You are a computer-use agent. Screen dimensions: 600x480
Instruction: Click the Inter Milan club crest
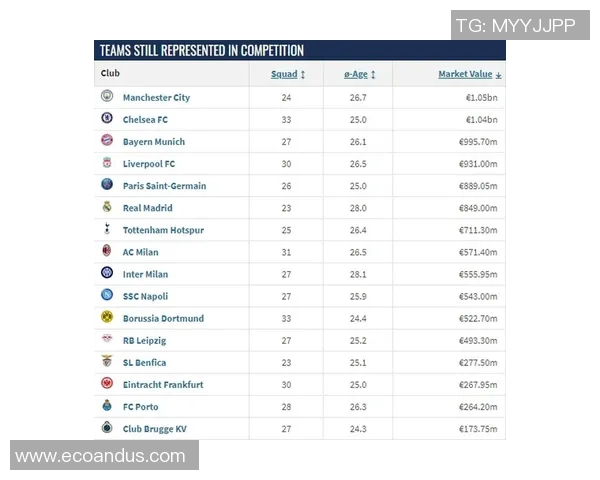(107, 274)
